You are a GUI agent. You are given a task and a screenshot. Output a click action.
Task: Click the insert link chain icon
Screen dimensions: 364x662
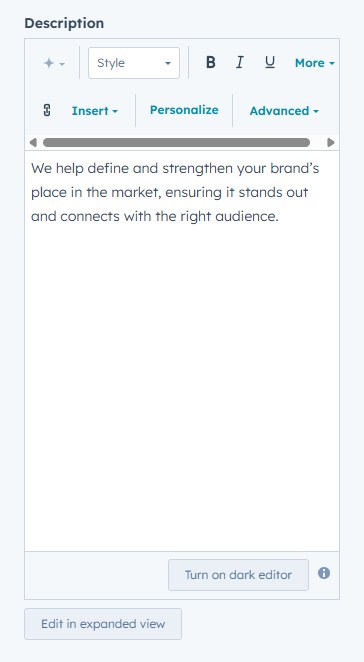coord(47,111)
